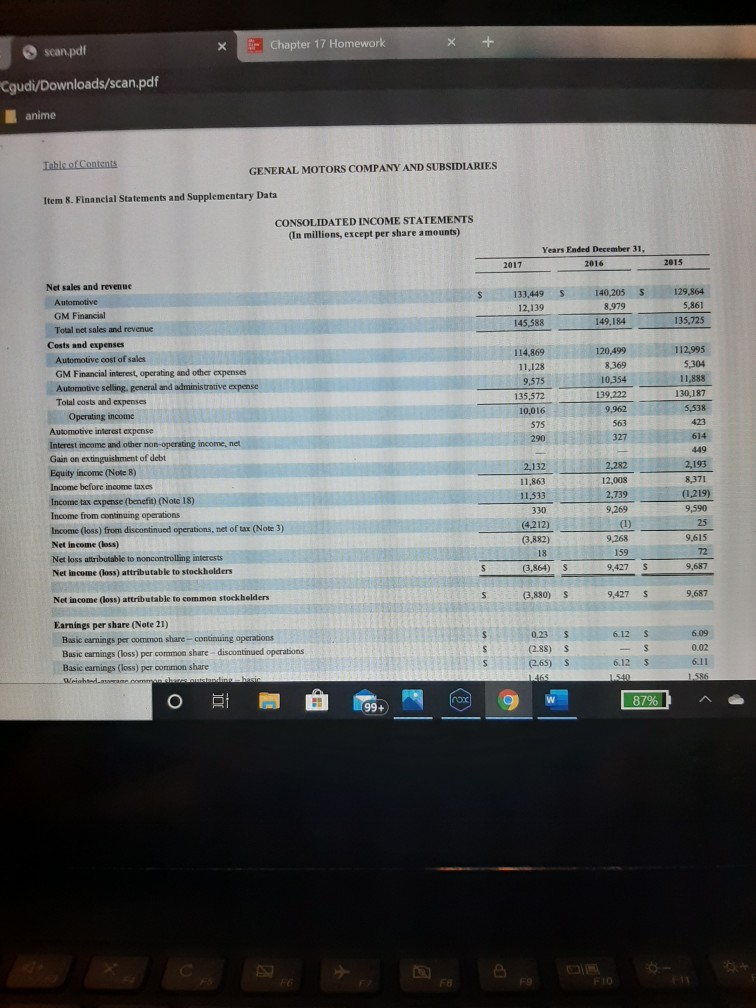Screen dimensions: 756x1008
Task: Click the OneDrive cloud tray icon
Action: coord(738,700)
